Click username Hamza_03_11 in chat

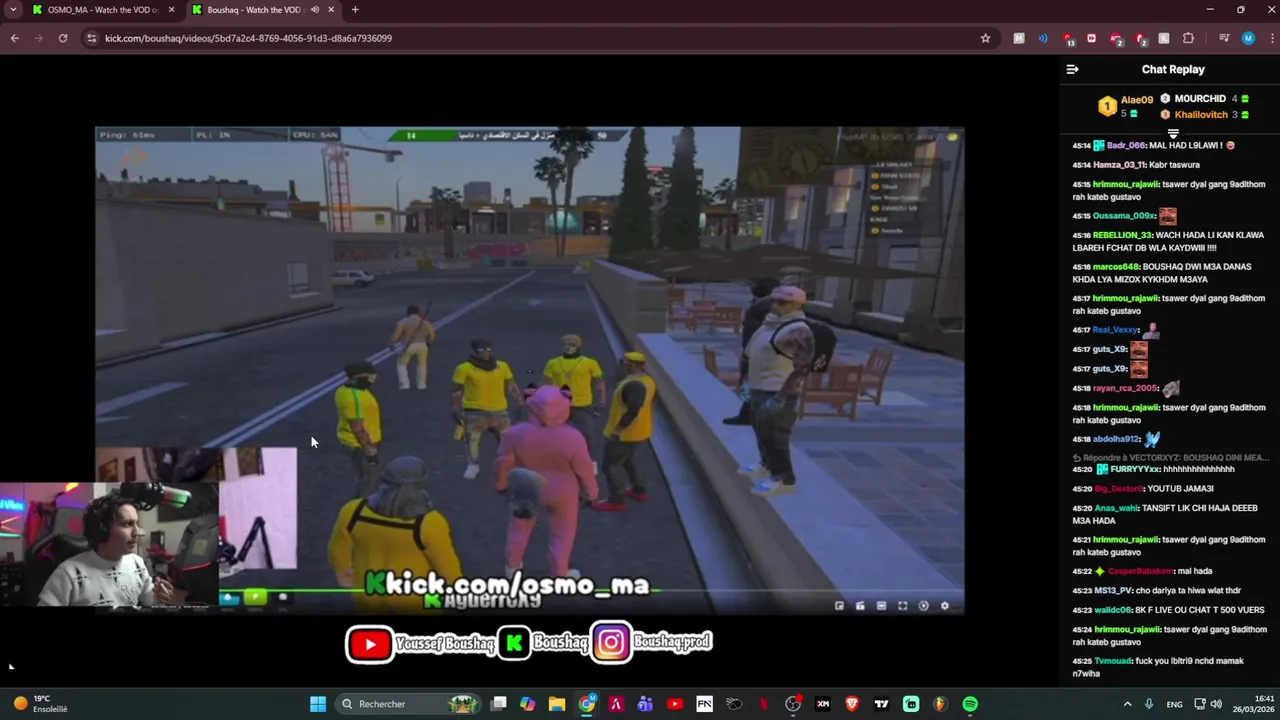click(1120, 165)
